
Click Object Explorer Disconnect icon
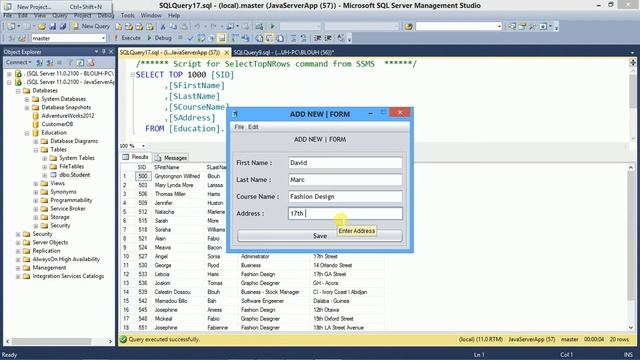pos(49,62)
